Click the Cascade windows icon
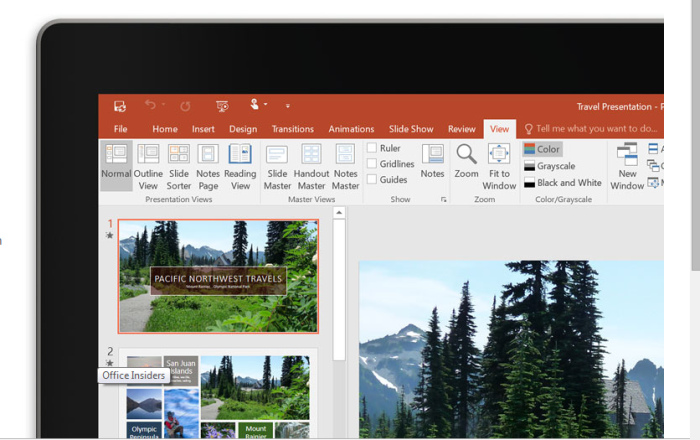This screenshot has height=440, width=700. point(653,166)
